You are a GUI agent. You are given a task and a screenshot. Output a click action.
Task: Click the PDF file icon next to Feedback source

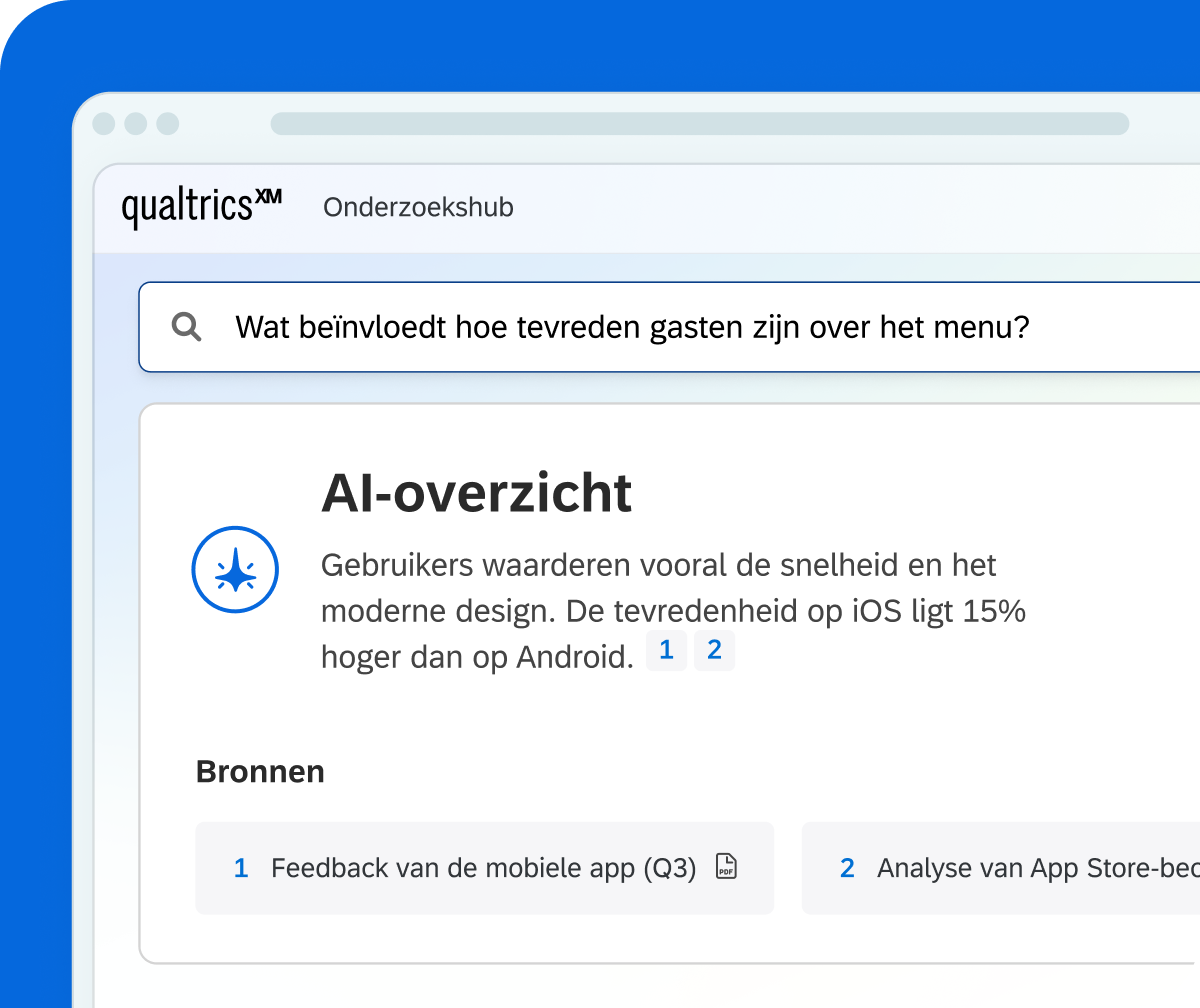point(727,867)
